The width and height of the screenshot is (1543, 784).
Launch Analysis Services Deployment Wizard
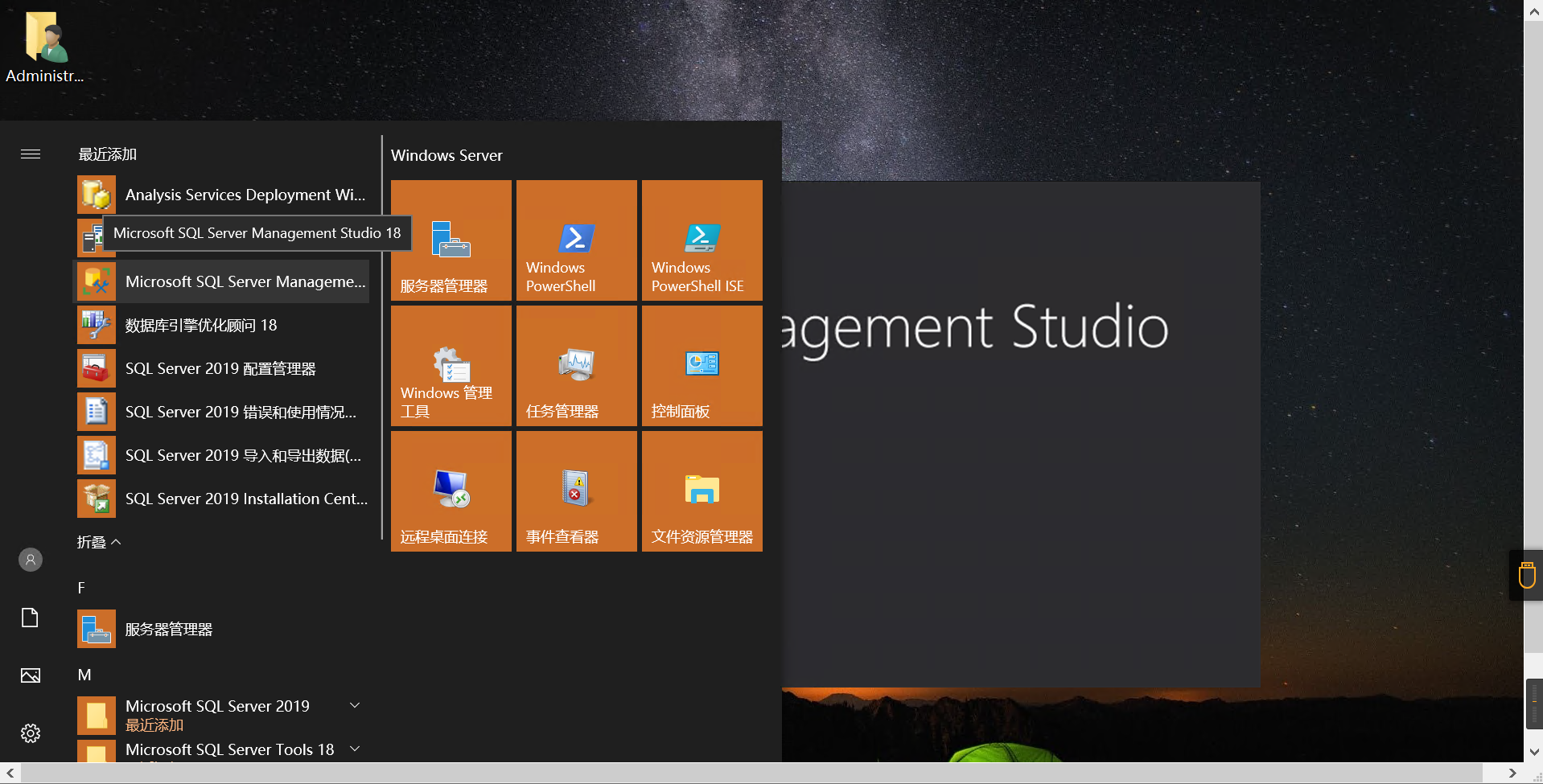tap(223, 195)
